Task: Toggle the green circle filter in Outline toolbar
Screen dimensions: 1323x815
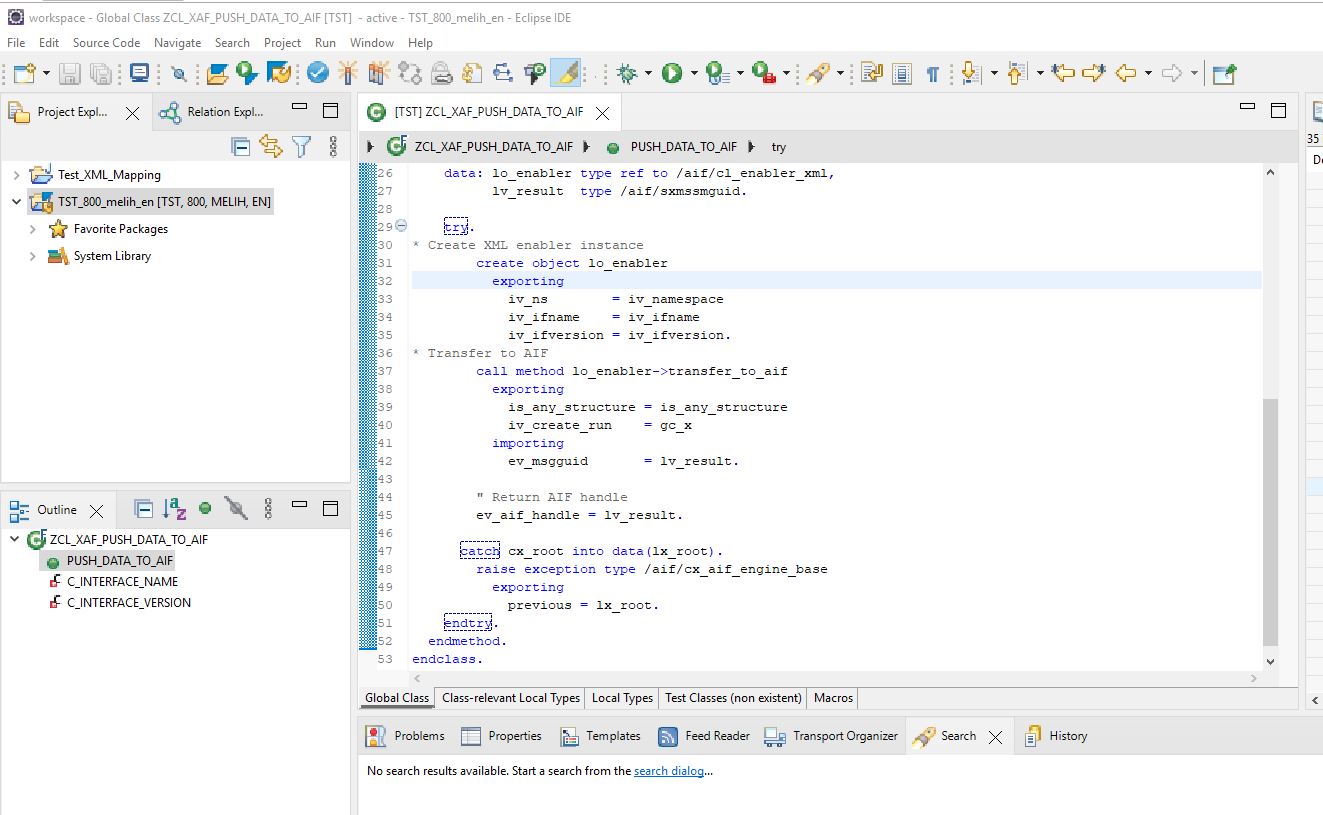Action: [x=205, y=509]
